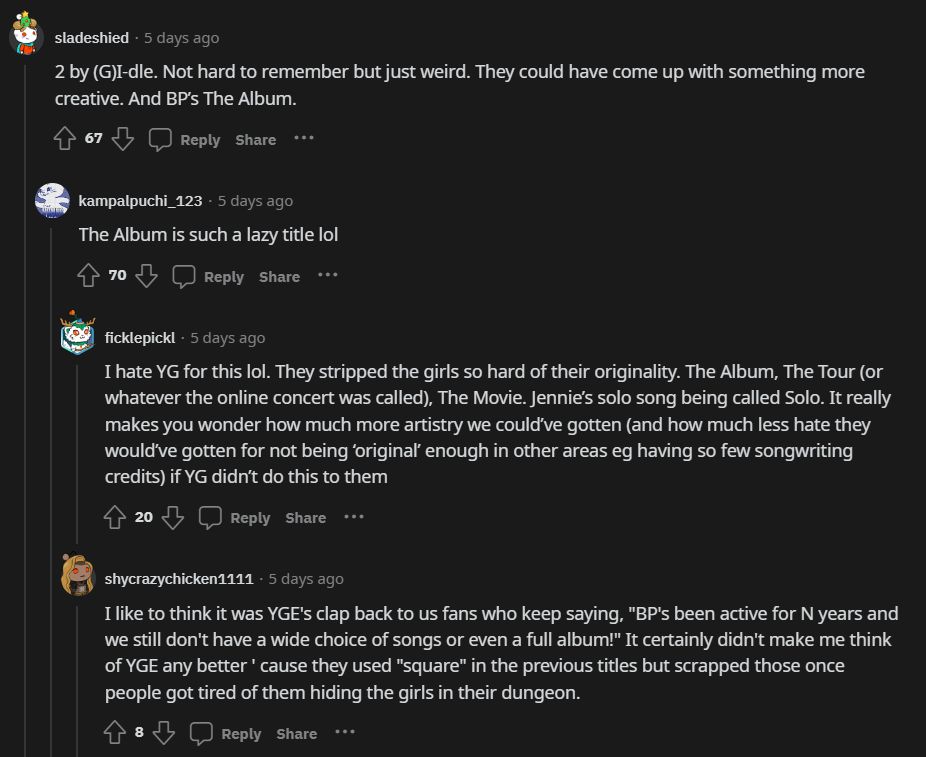Click ficklepickl's avatar image
The height and width of the screenshot is (757, 926).
(78, 335)
